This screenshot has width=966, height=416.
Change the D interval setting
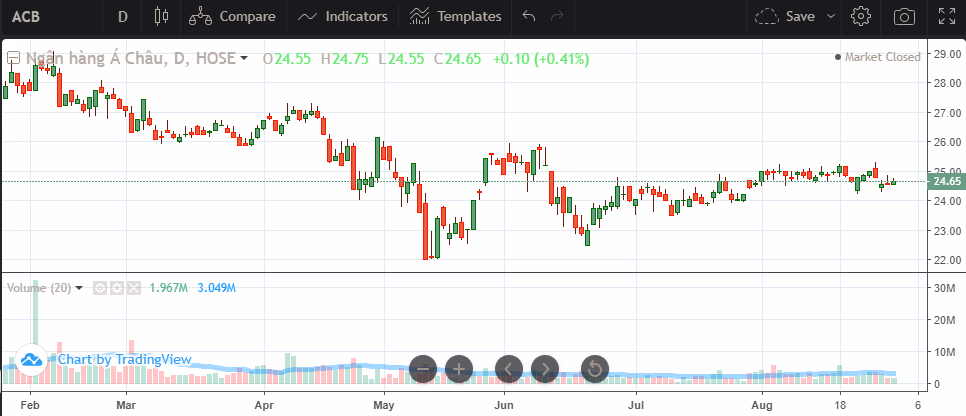pyautogui.click(x=122, y=16)
